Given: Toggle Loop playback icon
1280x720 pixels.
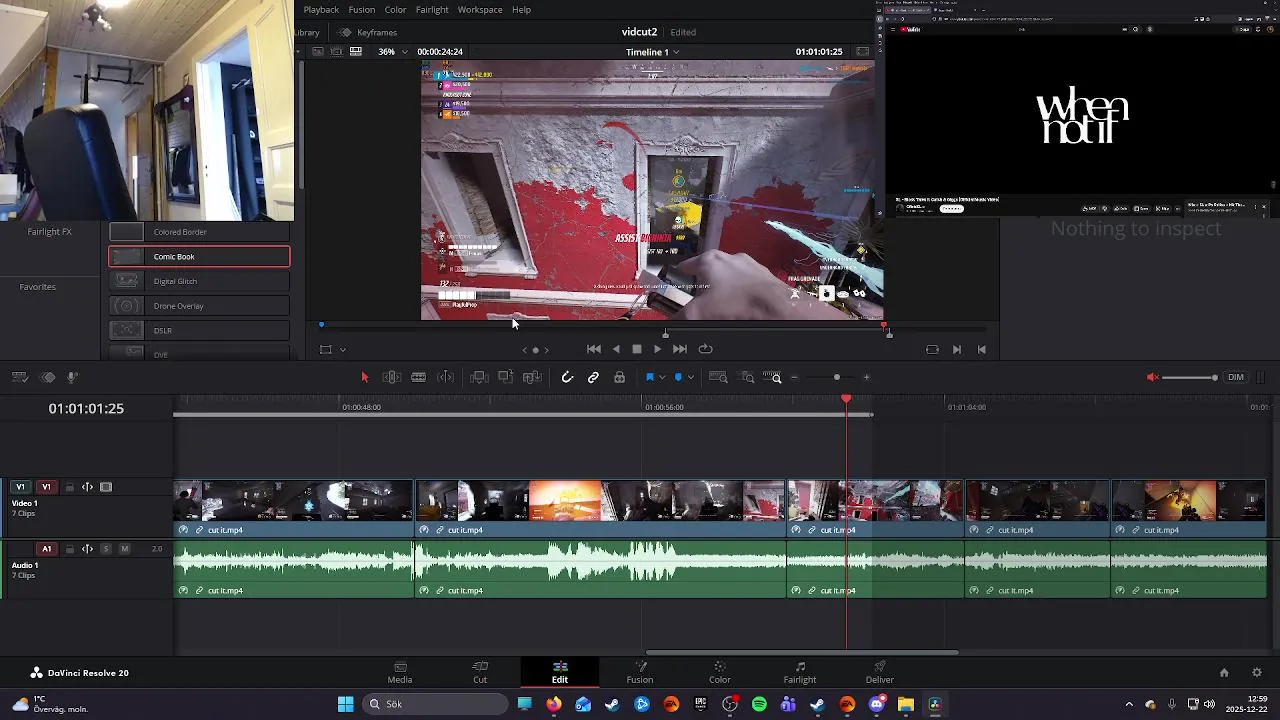Looking at the screenshot, I should click(x=706, y=349).
